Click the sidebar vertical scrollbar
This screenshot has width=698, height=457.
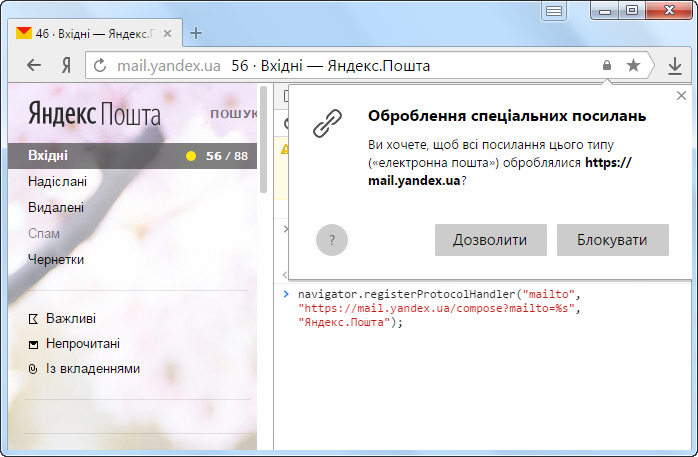tap(264, 140)
